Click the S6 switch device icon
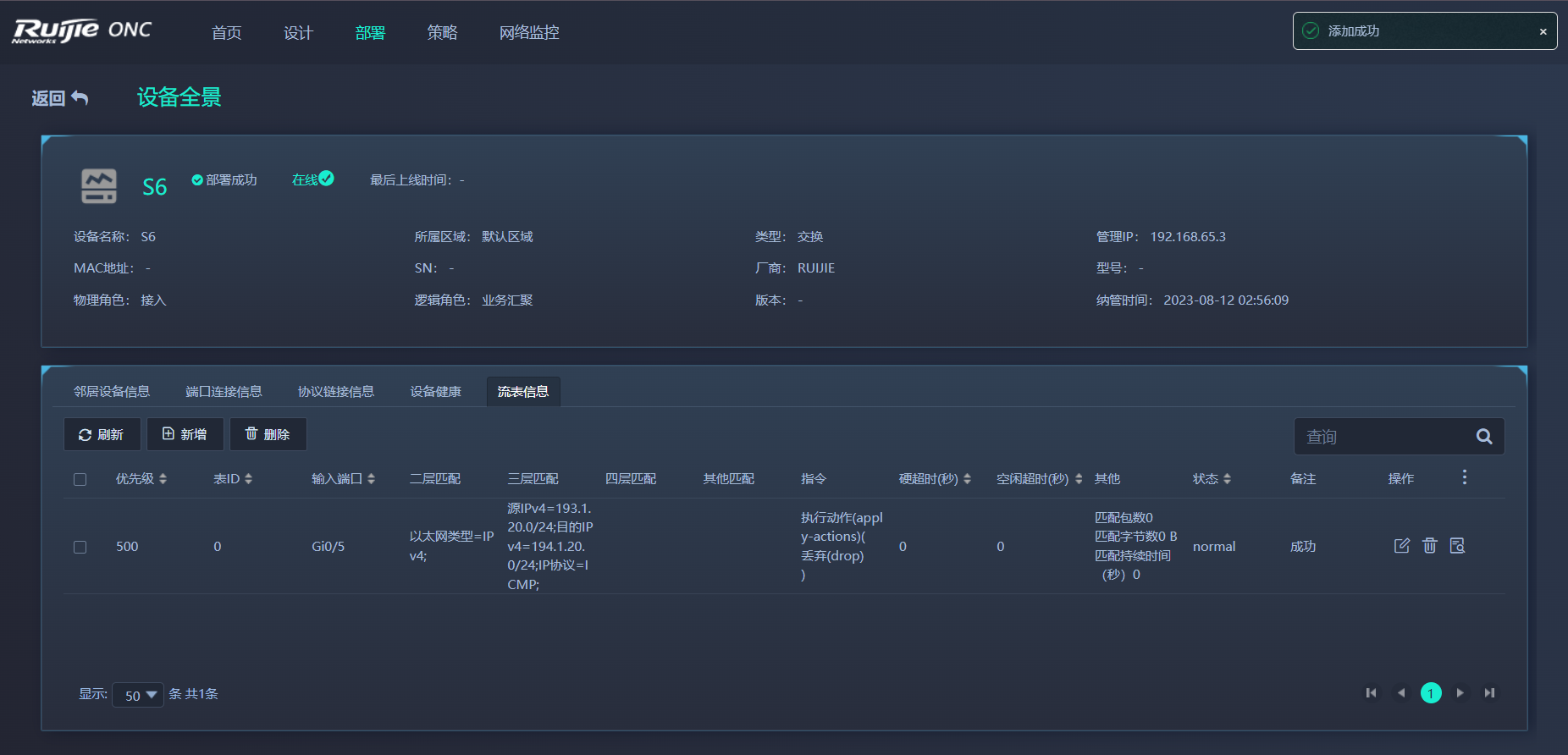 tap(99, 185)
